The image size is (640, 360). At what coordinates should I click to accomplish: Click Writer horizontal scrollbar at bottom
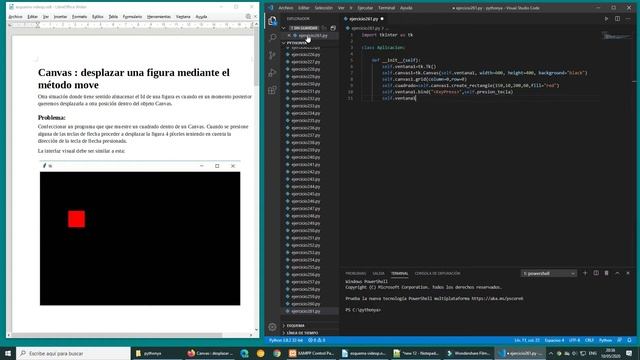(117, 335)
